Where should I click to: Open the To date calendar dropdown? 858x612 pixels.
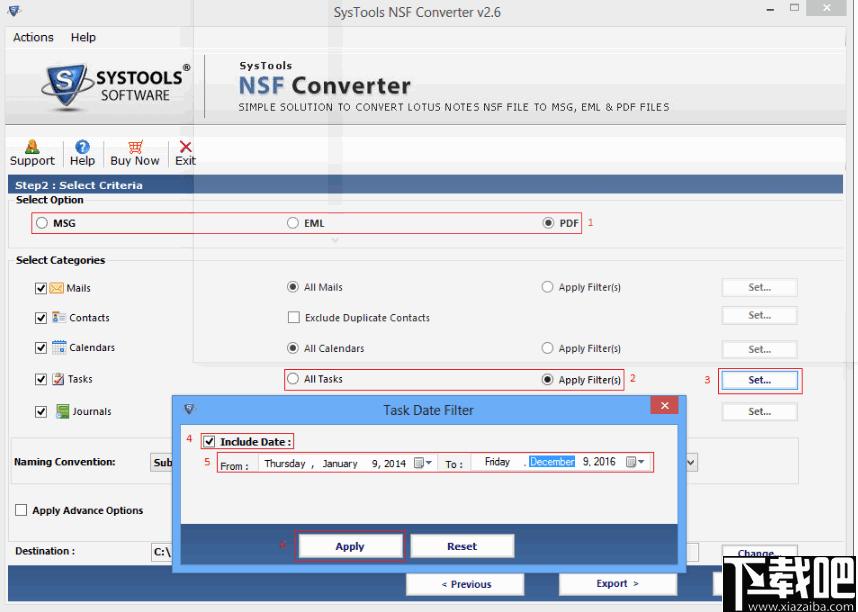click(635, 462)
